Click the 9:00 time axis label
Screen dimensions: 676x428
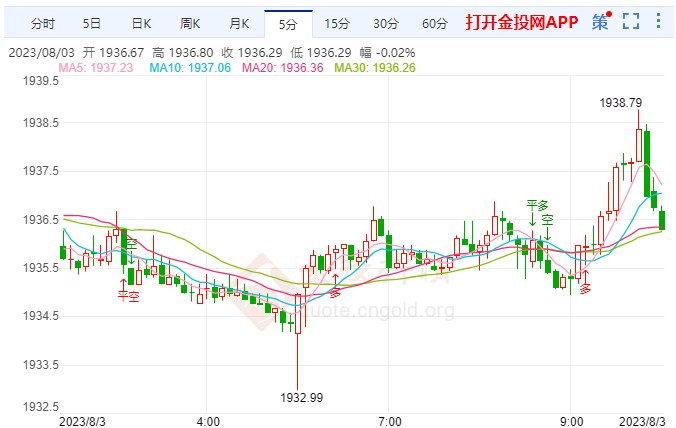pyautogui.click(x=571, y=421)
